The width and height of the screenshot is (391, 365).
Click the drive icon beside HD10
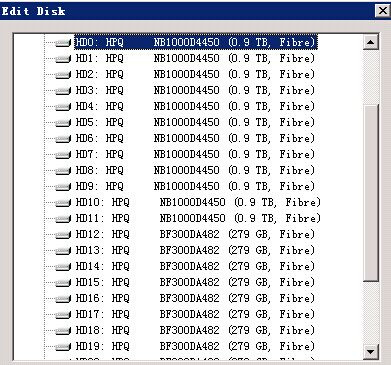click(63, 202)
